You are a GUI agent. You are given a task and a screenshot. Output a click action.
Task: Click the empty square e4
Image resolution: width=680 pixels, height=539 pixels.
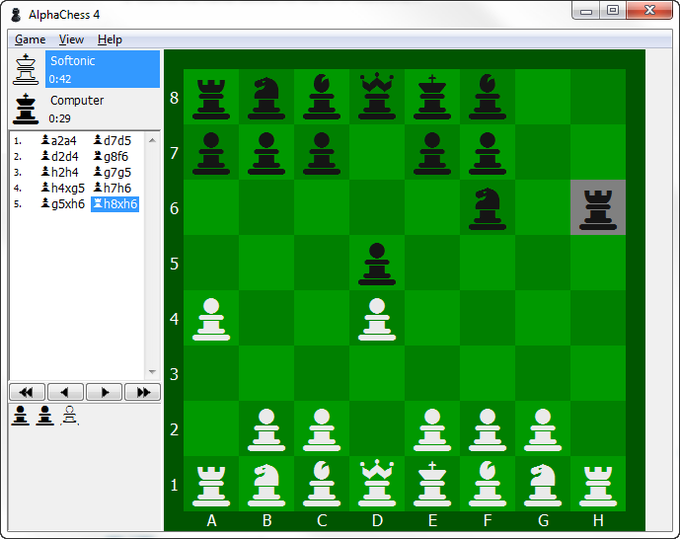pos(432,318)
